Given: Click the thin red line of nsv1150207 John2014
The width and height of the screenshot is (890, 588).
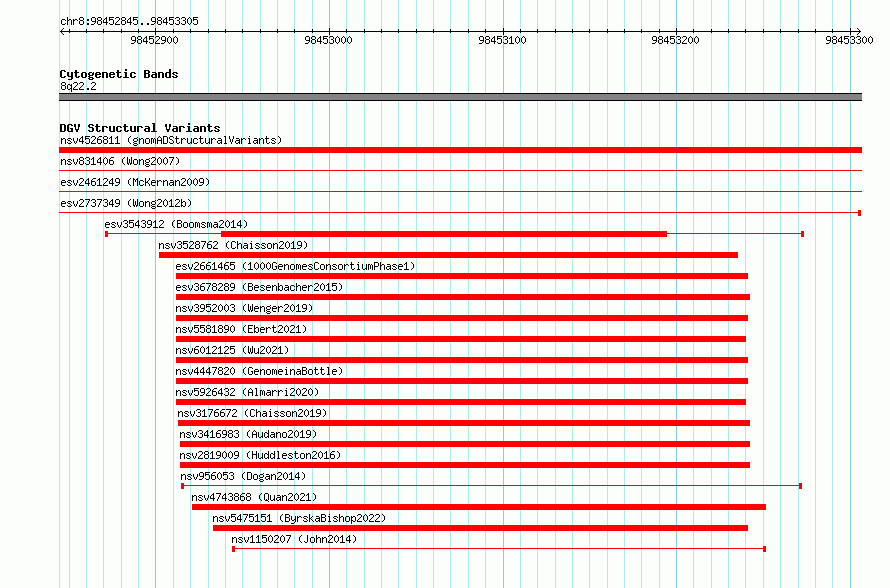Looking at the screenshot, I should 499,549.
